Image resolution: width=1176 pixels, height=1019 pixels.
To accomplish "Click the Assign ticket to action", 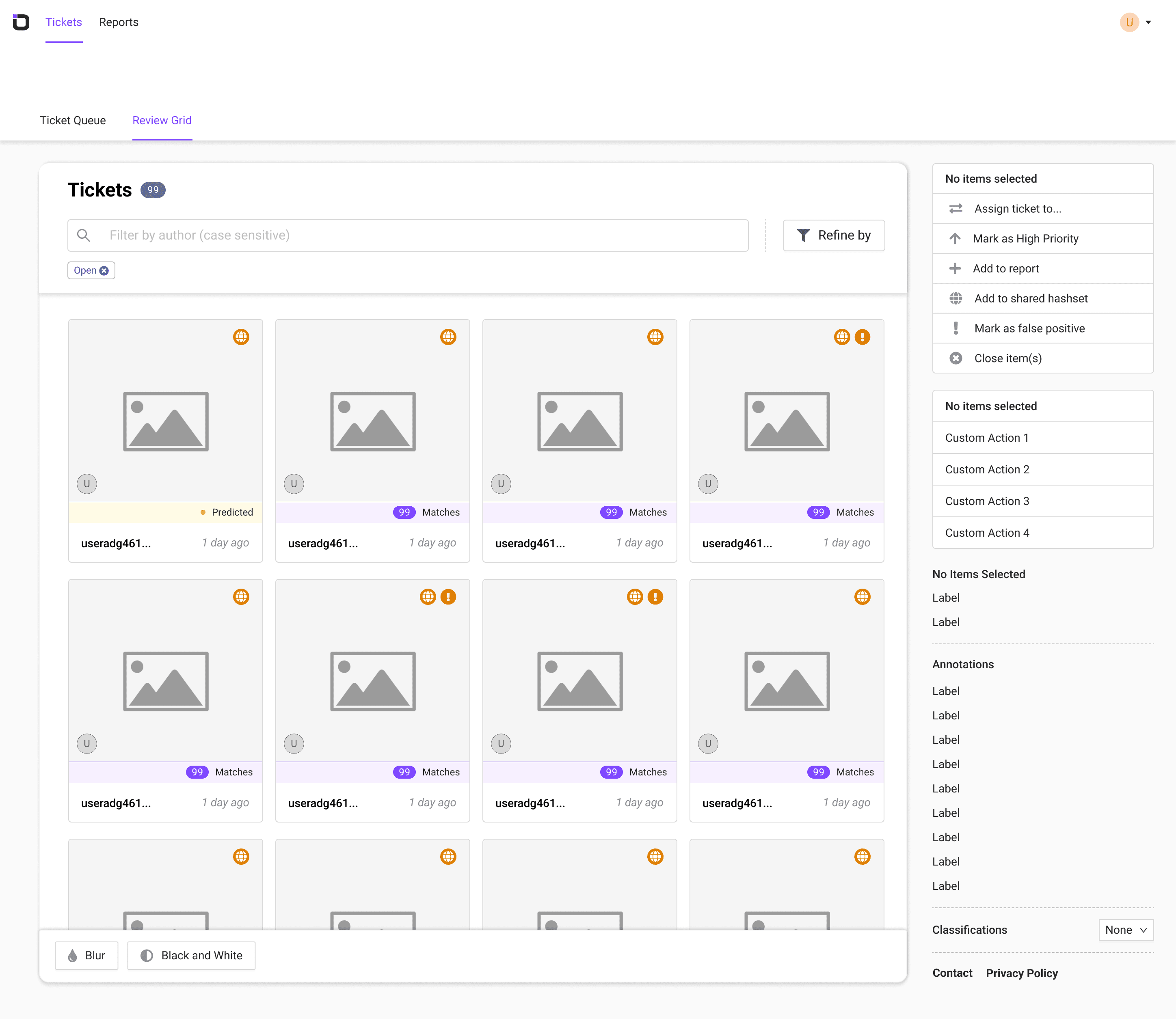I will 1017,209.
